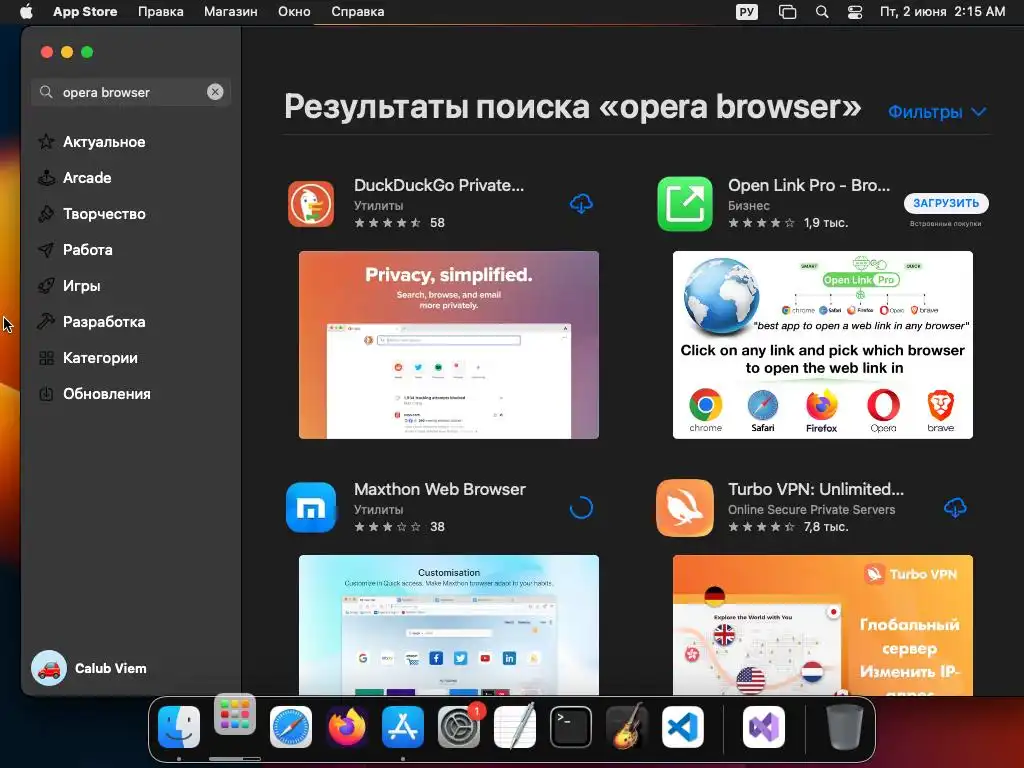Screen dimensions: 1024x768
Task: Open Finder from the Dock
Action: [179, 727]
